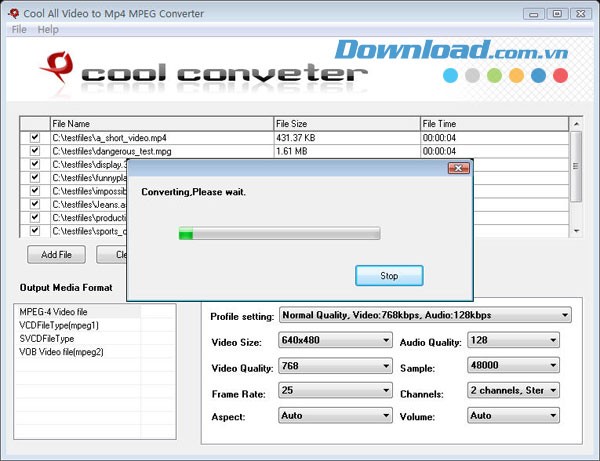The width and height of the screenshot is (600, 461).
Task: Click the light blue circle in the banner
Action: pyautogui.click(x=451, y=76)
